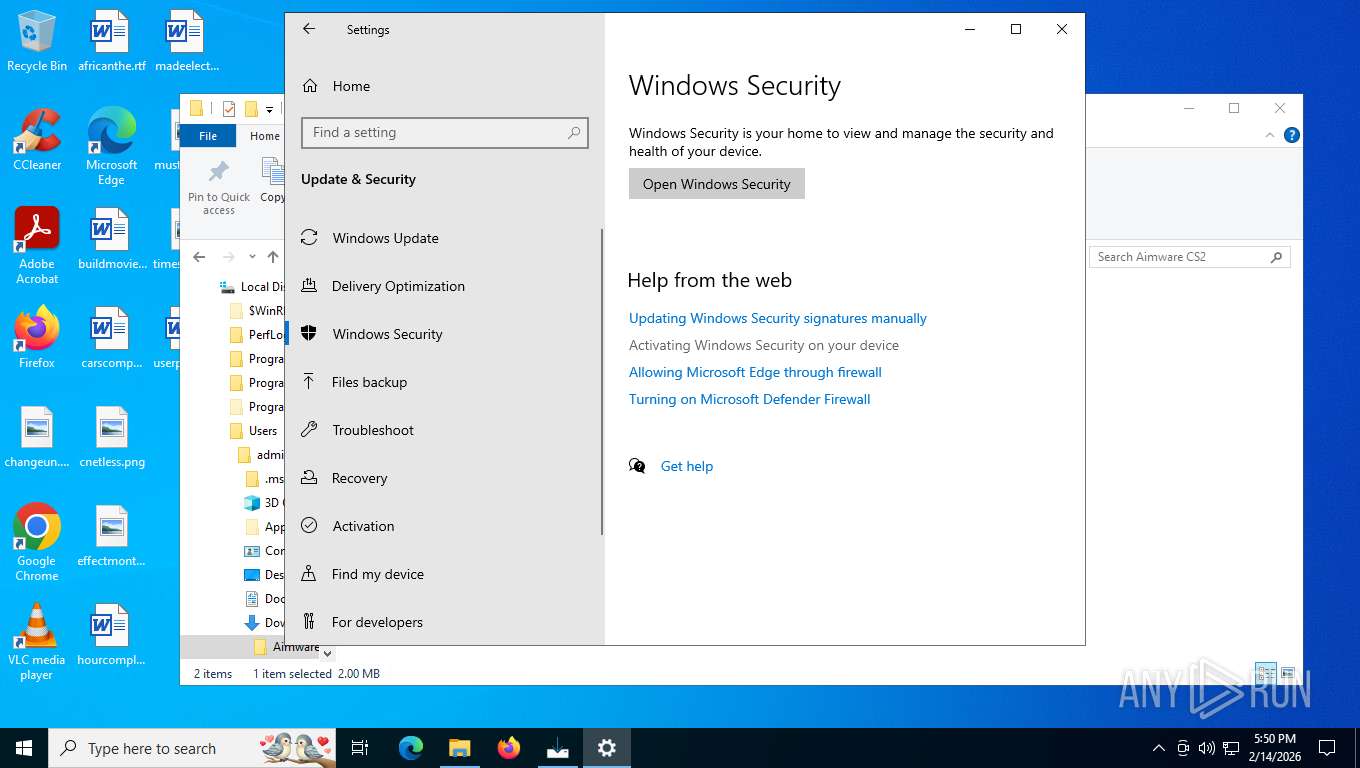Image resolution: width=1360 pixels, height=768 pixels.
Task: Open Activation settings page
Action: coord(363,526)
